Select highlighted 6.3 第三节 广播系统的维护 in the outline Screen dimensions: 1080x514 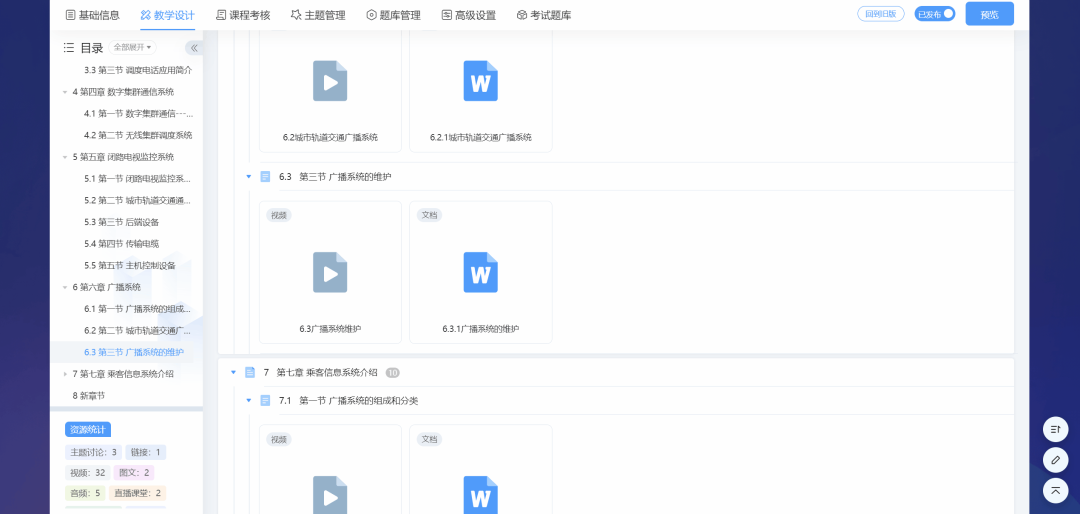[x=134, y=352]
